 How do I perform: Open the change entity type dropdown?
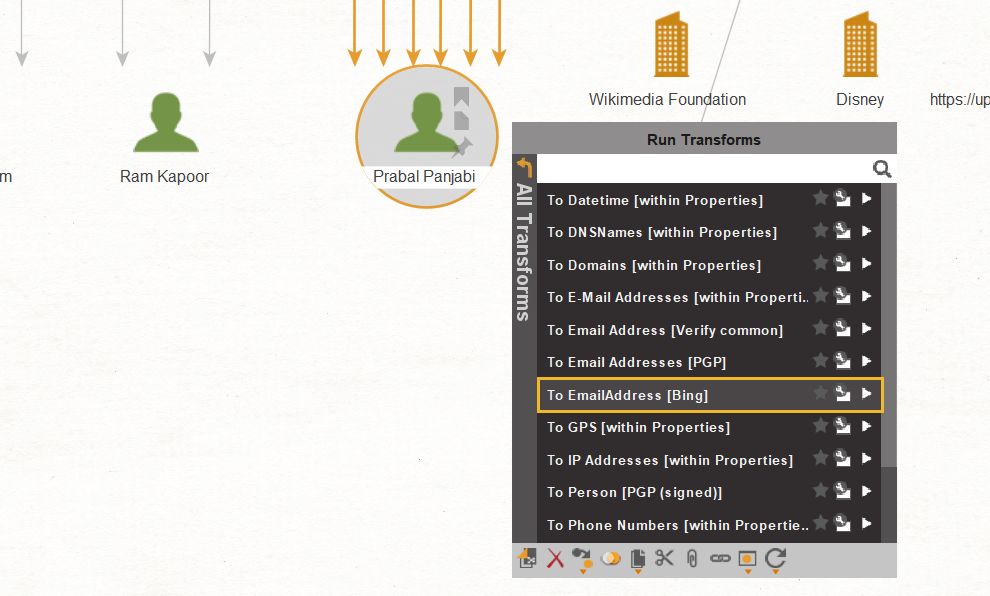click(x=582, y=560)
